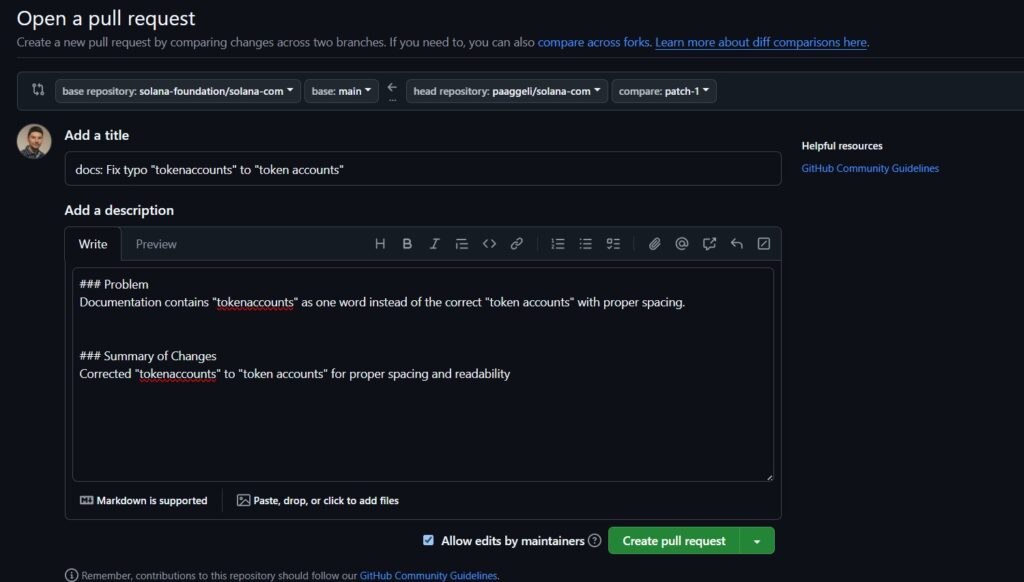Add a link using the link icon

[x=517, y=244]
